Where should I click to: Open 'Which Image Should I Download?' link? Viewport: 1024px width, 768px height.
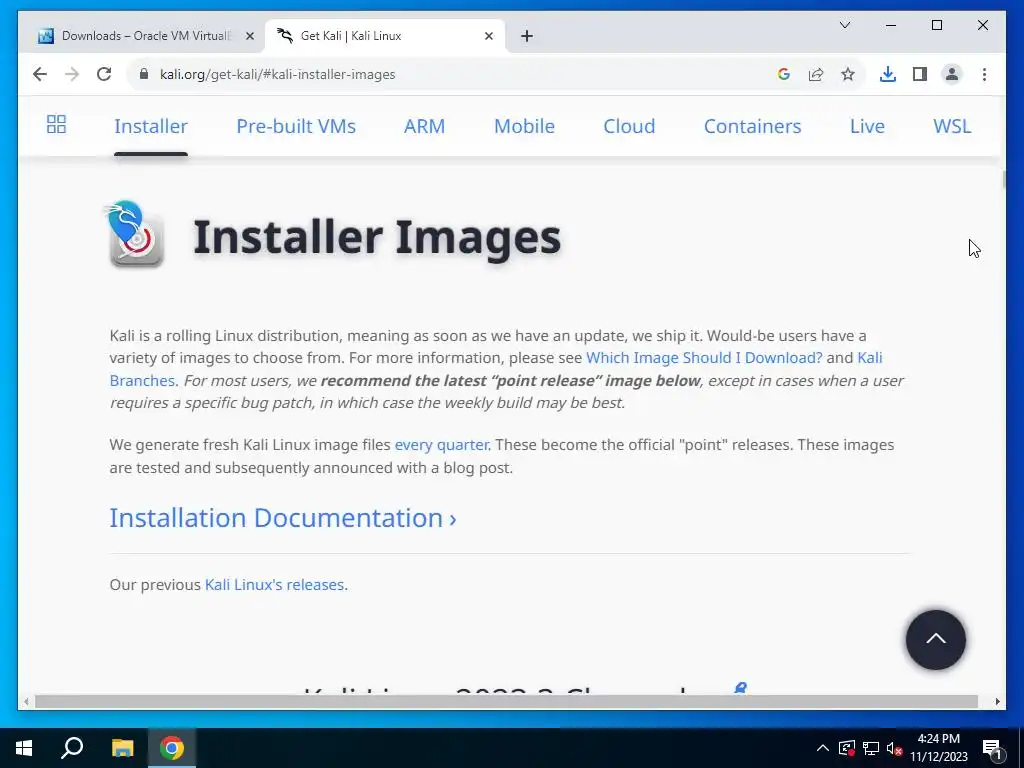704,358
